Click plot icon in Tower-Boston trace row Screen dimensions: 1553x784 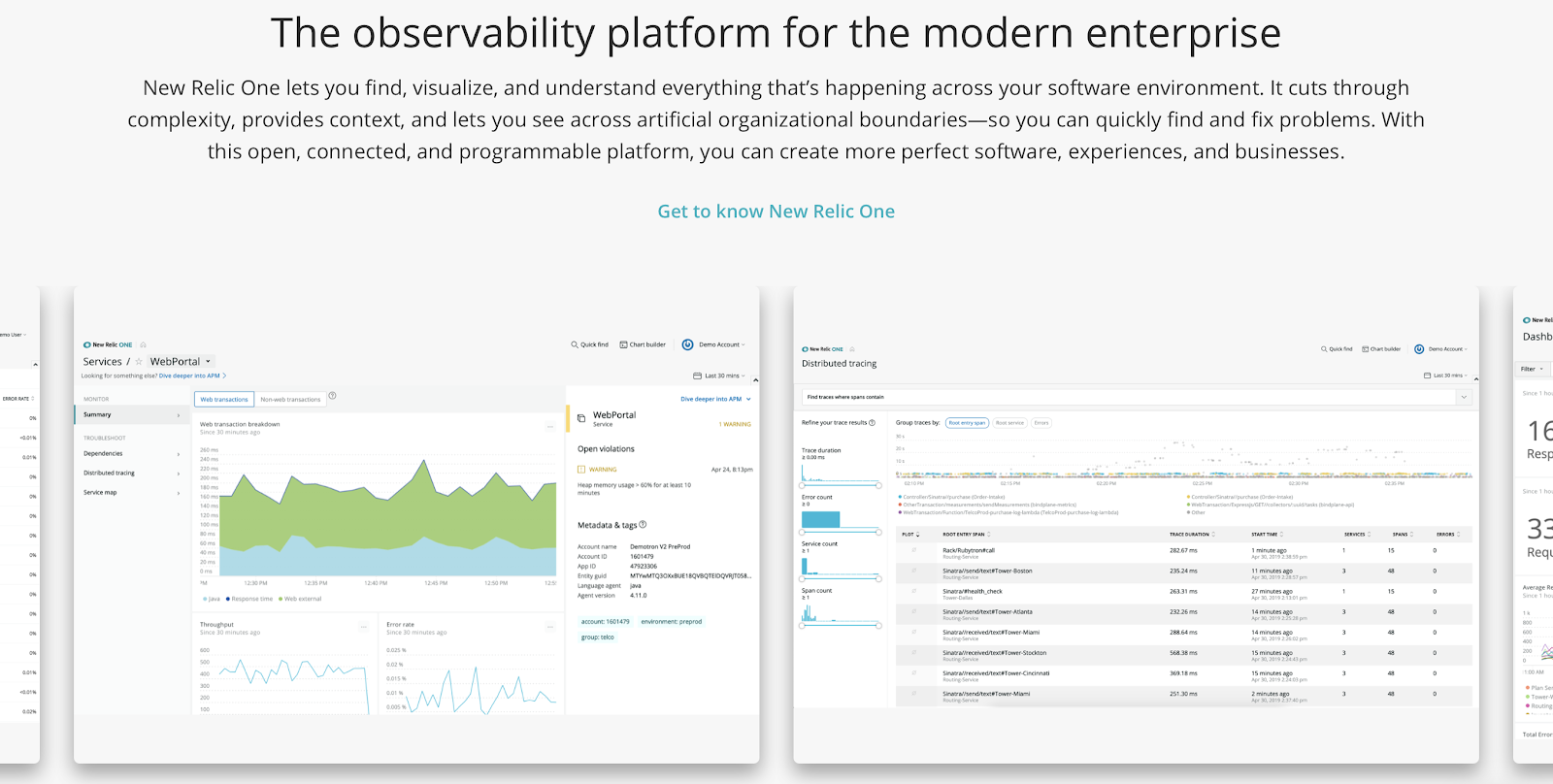913,571
